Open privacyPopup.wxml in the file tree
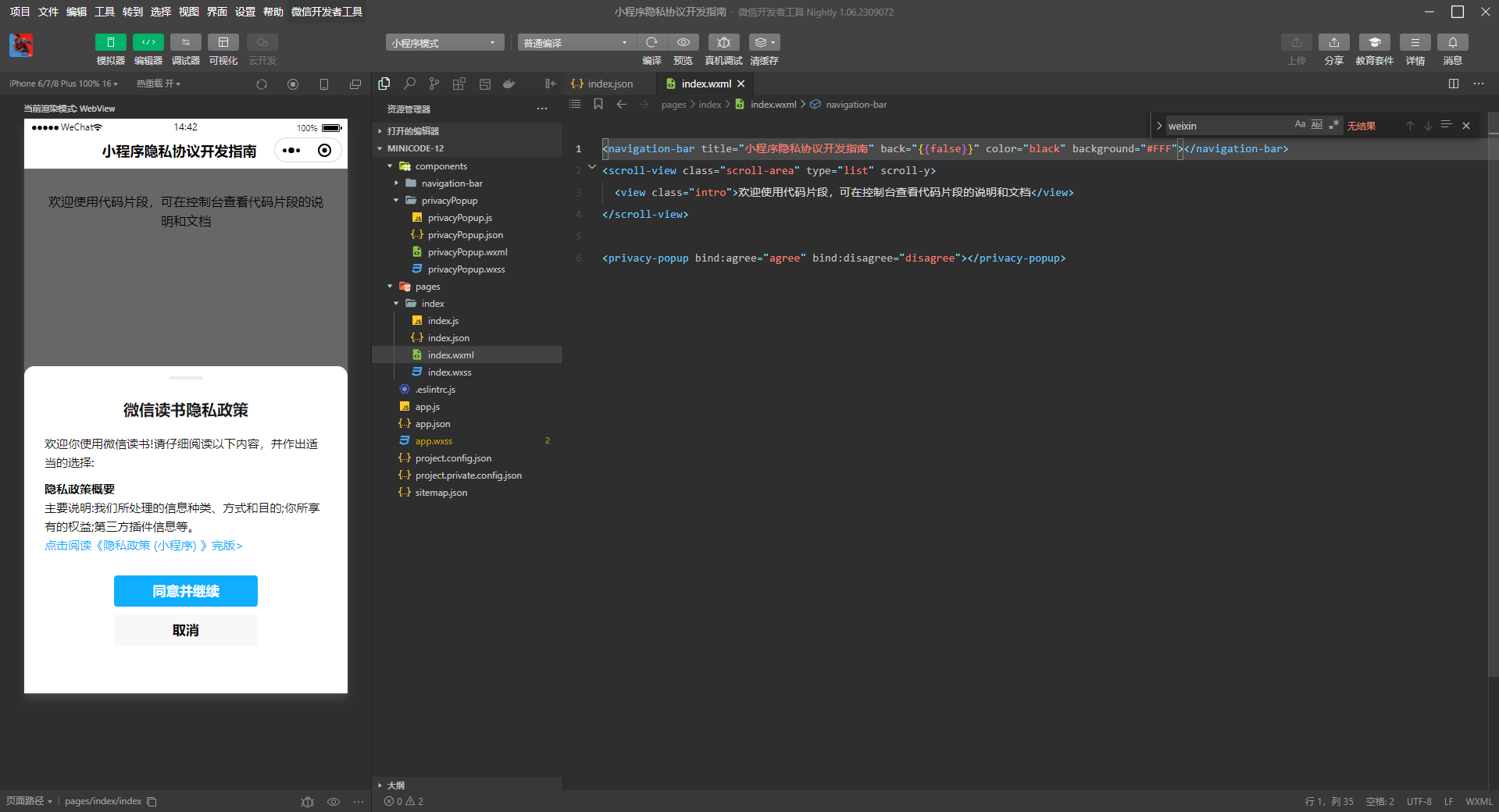The image size is (1499, 812). pos(467,252)
